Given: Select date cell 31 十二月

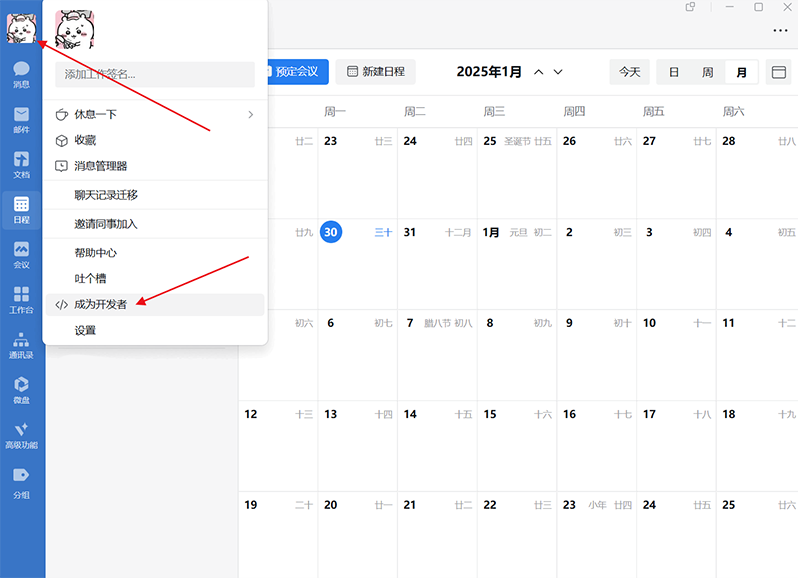Looking at the screenshot, I should pos(438,264).
